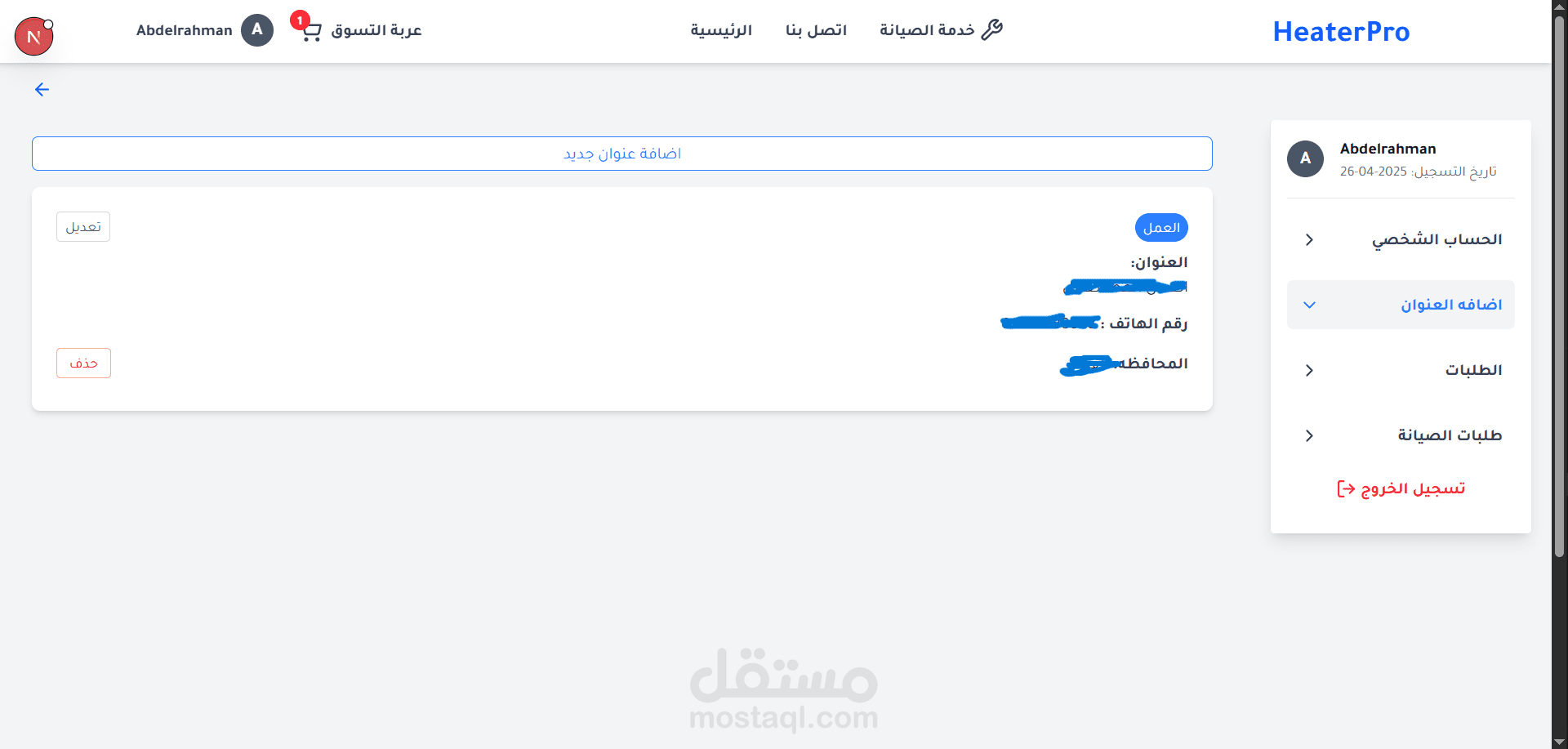This screenshot has width=1568, height=749.
Task: Select اضافه العنوان sidebar item
Action: pos(1401,305)
